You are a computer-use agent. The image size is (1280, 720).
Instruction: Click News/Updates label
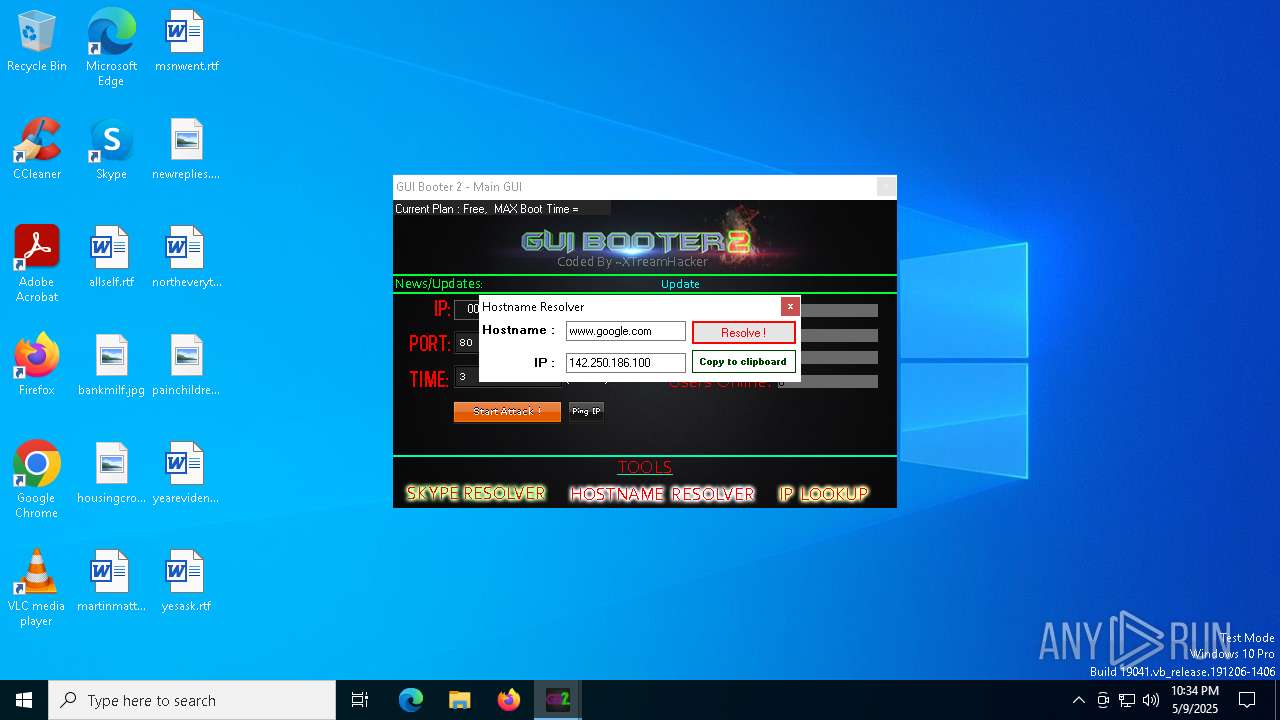point(439,284)
